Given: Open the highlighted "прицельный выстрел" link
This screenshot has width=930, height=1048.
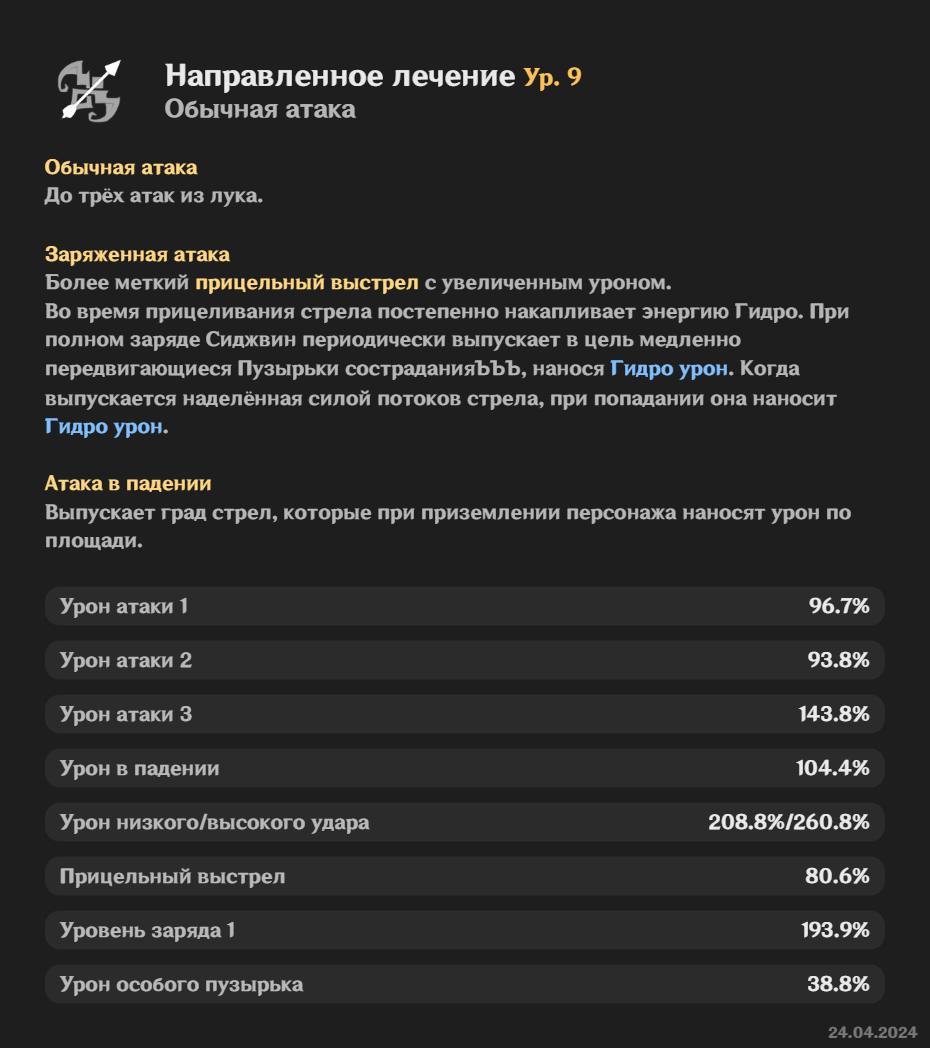Looking at the screenshot, I should [x=307, y=282].
